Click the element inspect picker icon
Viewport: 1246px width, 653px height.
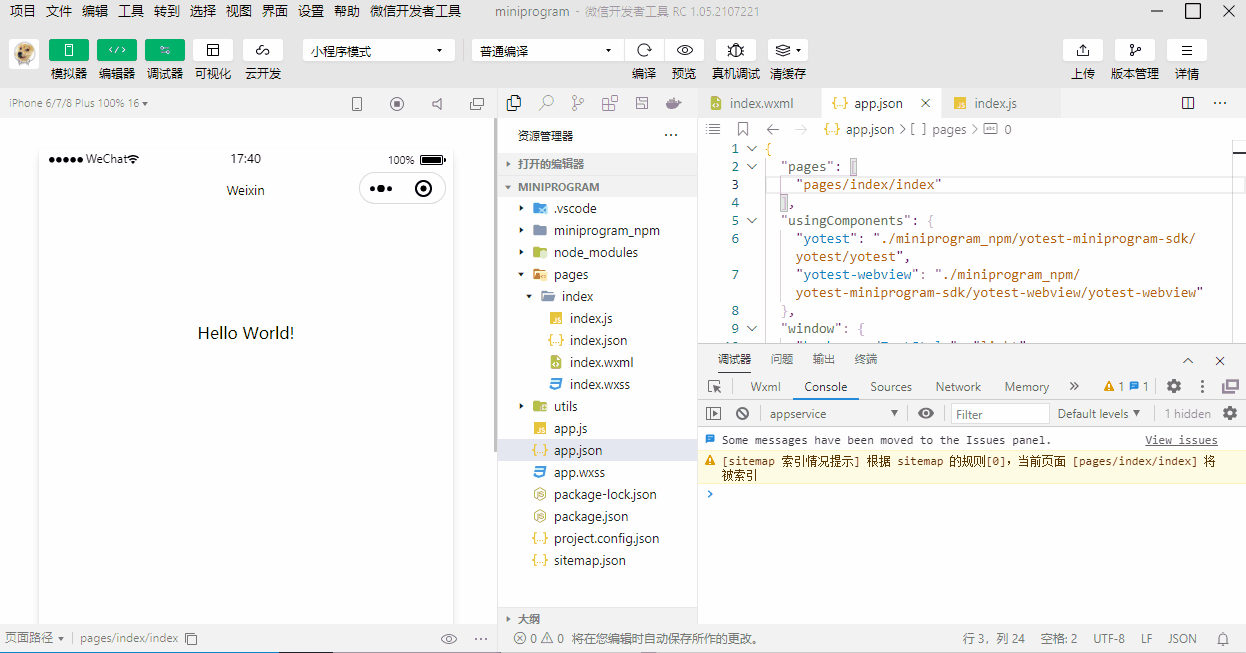coord(714,387)
